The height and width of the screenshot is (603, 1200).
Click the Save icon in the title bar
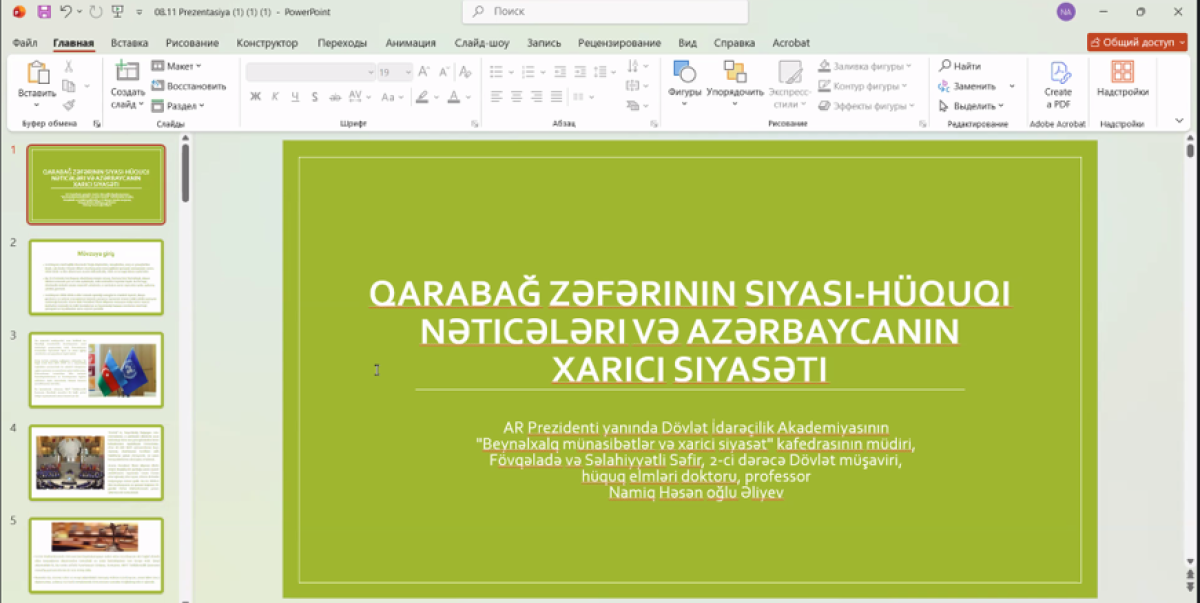tap(43, 12)
